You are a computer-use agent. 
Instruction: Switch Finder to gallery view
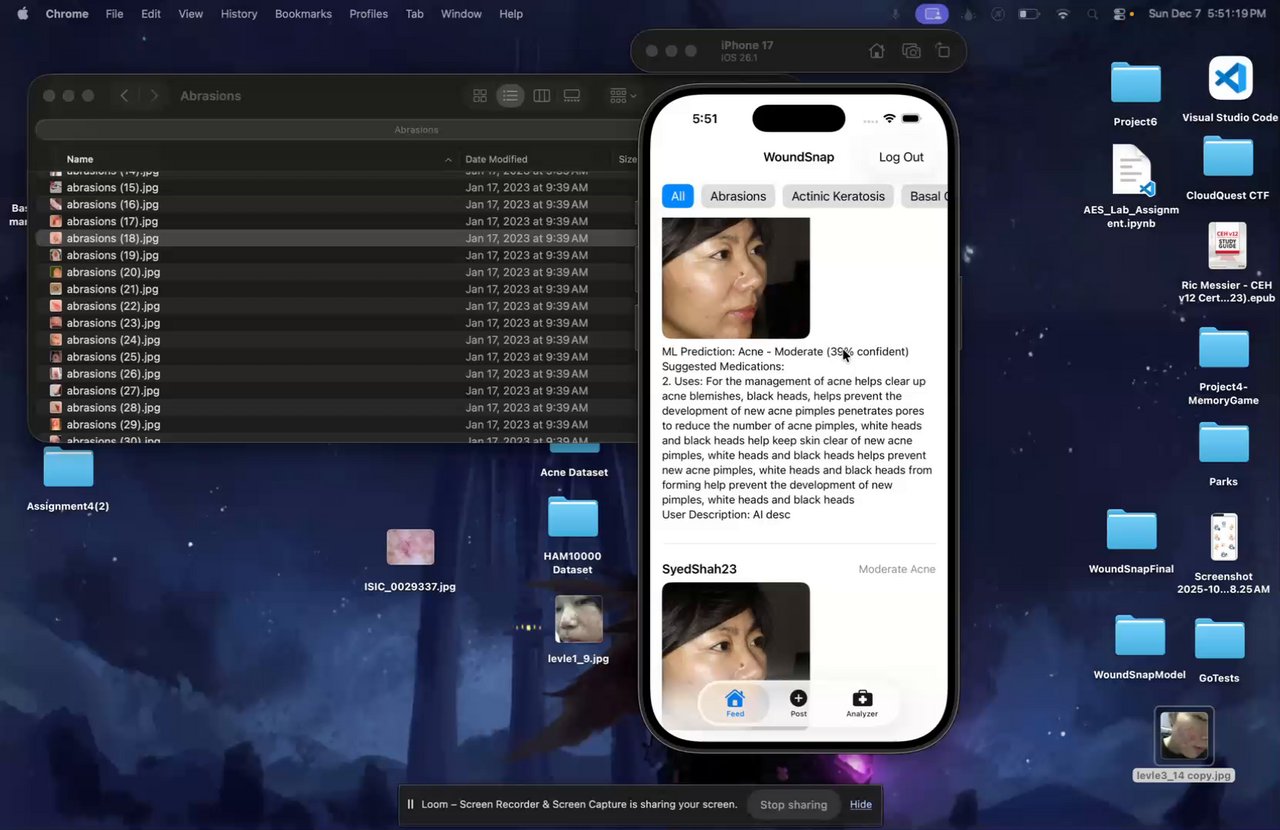pos(572,96)
